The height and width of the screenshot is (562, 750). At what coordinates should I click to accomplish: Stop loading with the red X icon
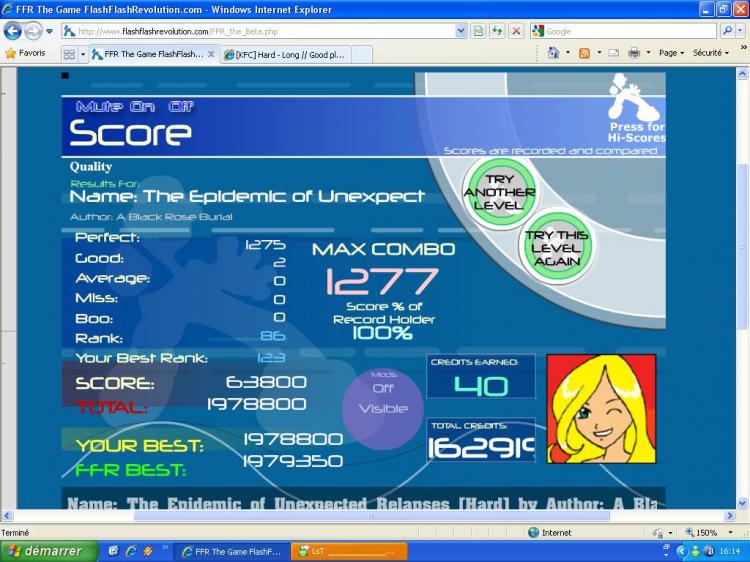click(x=516, y=31)
